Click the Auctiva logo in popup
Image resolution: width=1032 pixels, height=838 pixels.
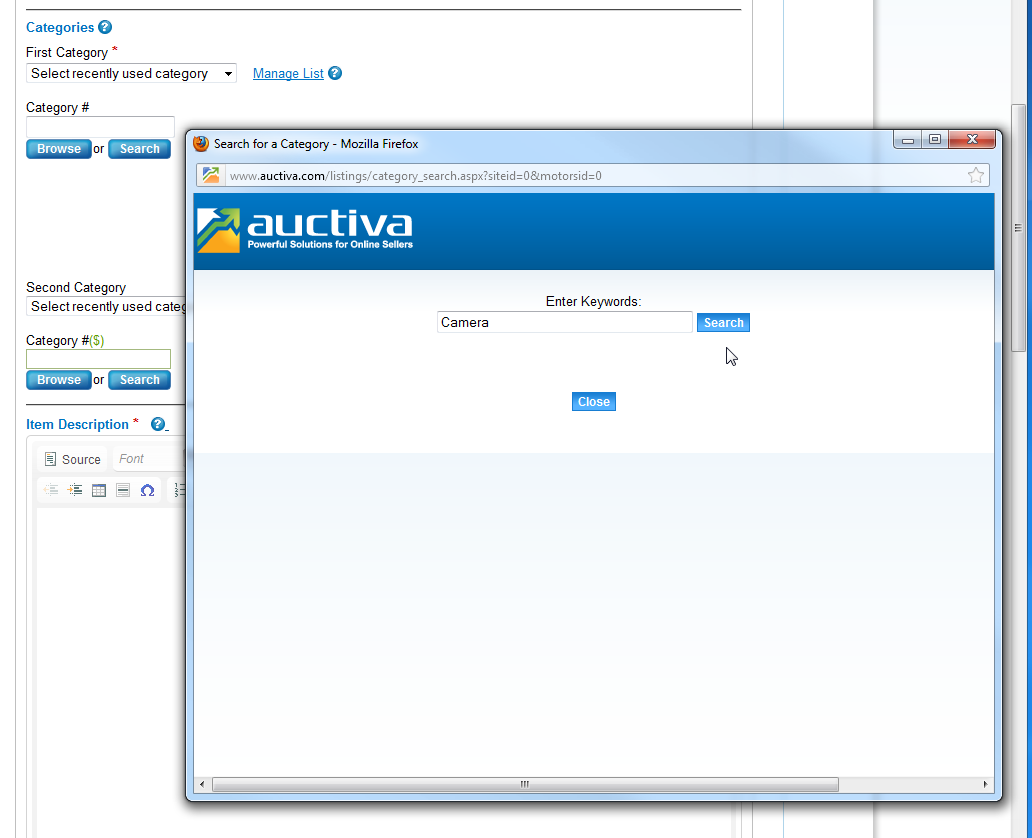[x=305, y=230]
